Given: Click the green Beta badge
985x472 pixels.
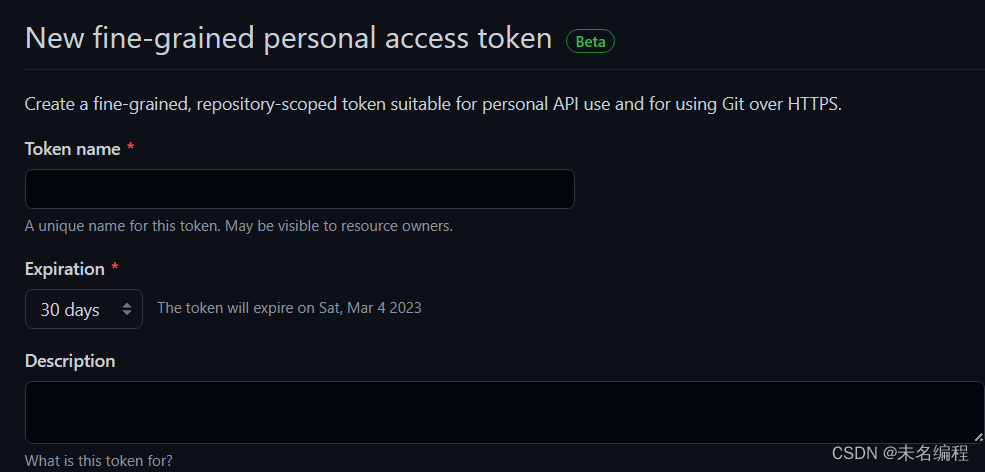Looking at the screenshot, I should 590,42.
